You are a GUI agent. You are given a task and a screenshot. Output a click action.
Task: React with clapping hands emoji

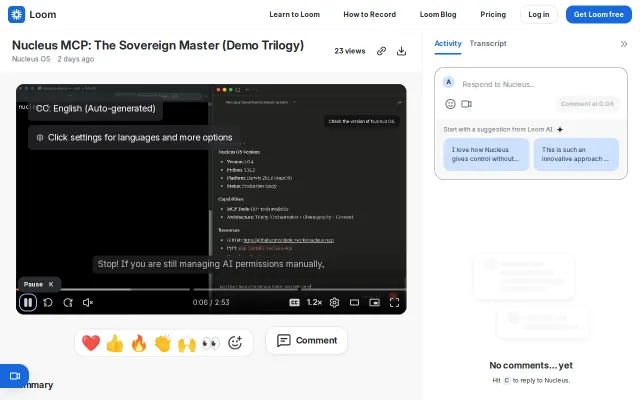point(162,343)
